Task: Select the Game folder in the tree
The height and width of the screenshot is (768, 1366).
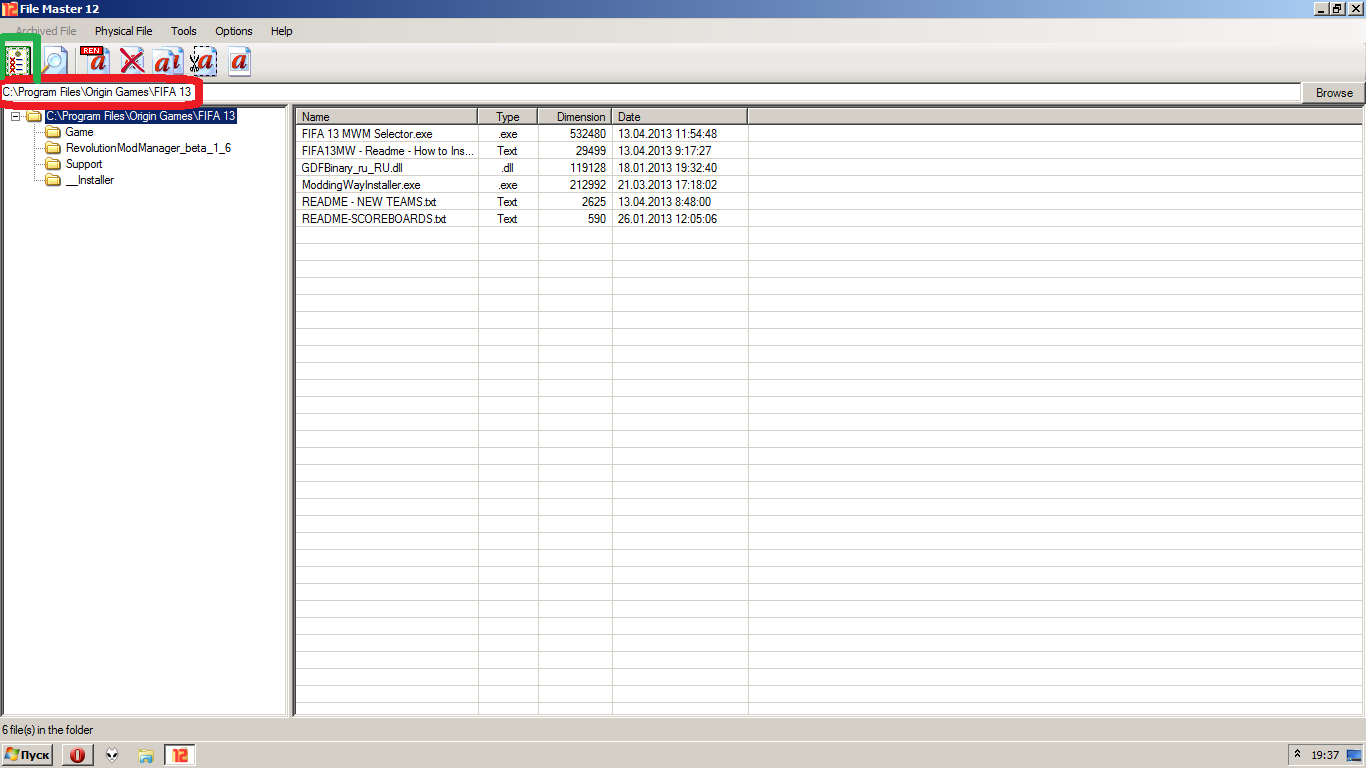Action: point(79,132)
